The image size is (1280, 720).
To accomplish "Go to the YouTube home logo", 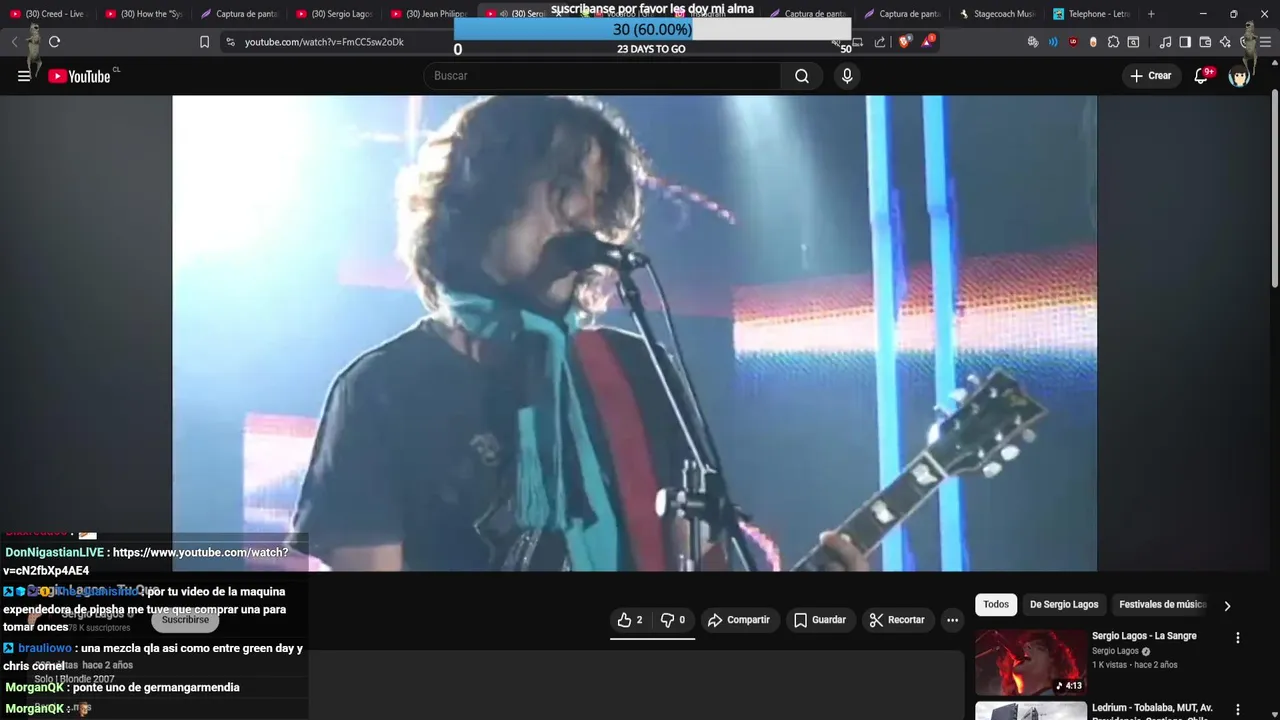I will point(79,76).
